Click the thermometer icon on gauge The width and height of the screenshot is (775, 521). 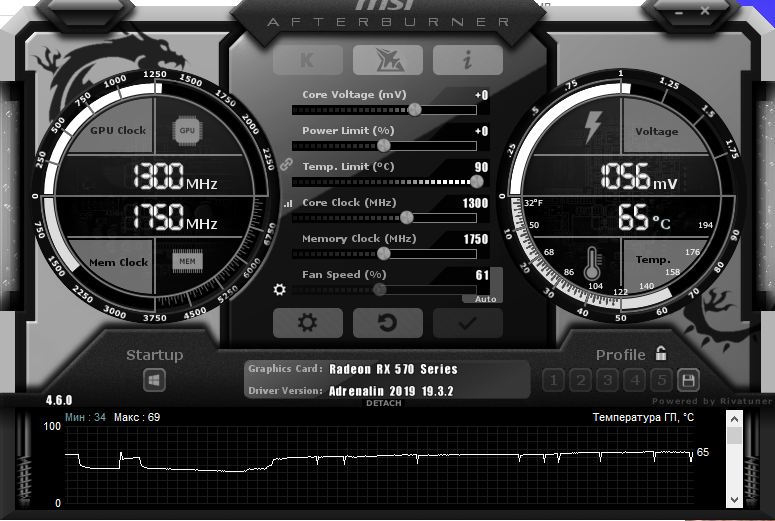pyautogui.click(x=592, y=263)
